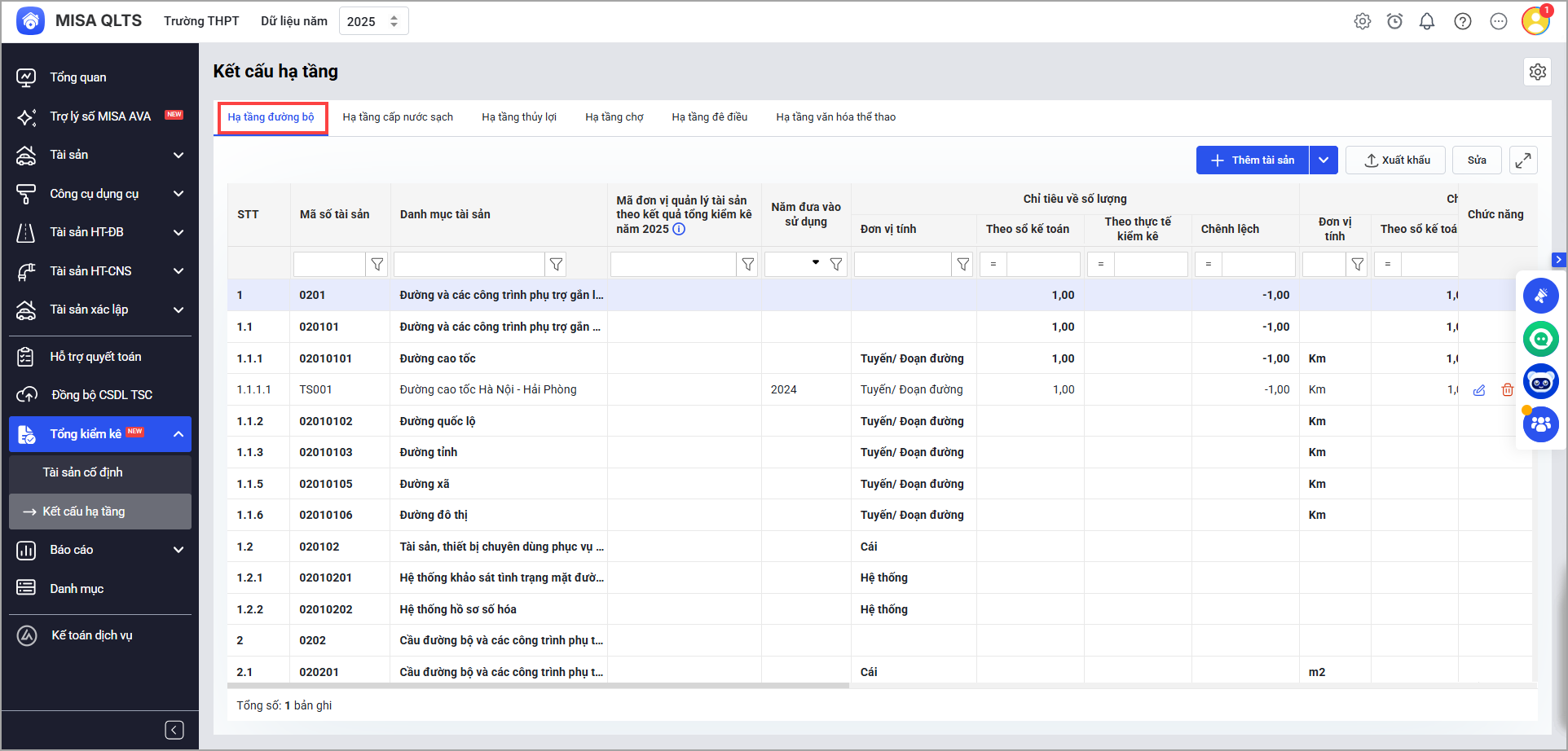The width and height of the screenshot is (1568, 751).
Task: Open the help question mark icon
Action: pos(1462,22)
